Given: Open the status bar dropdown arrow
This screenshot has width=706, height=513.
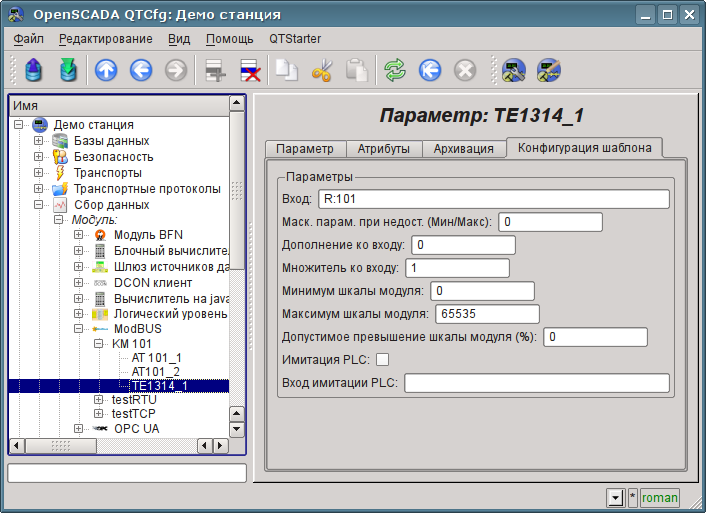Looking at the screenshot, I should pos(615,497).
